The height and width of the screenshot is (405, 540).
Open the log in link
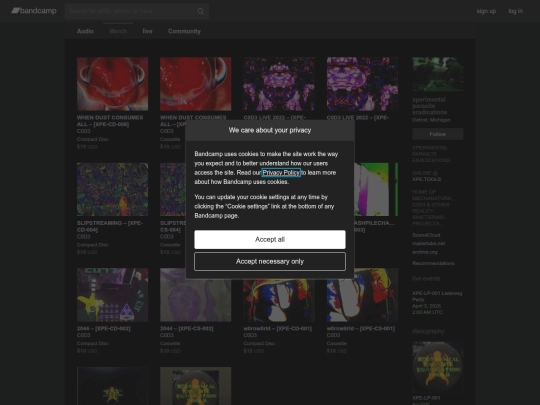[x=516, y=11]
